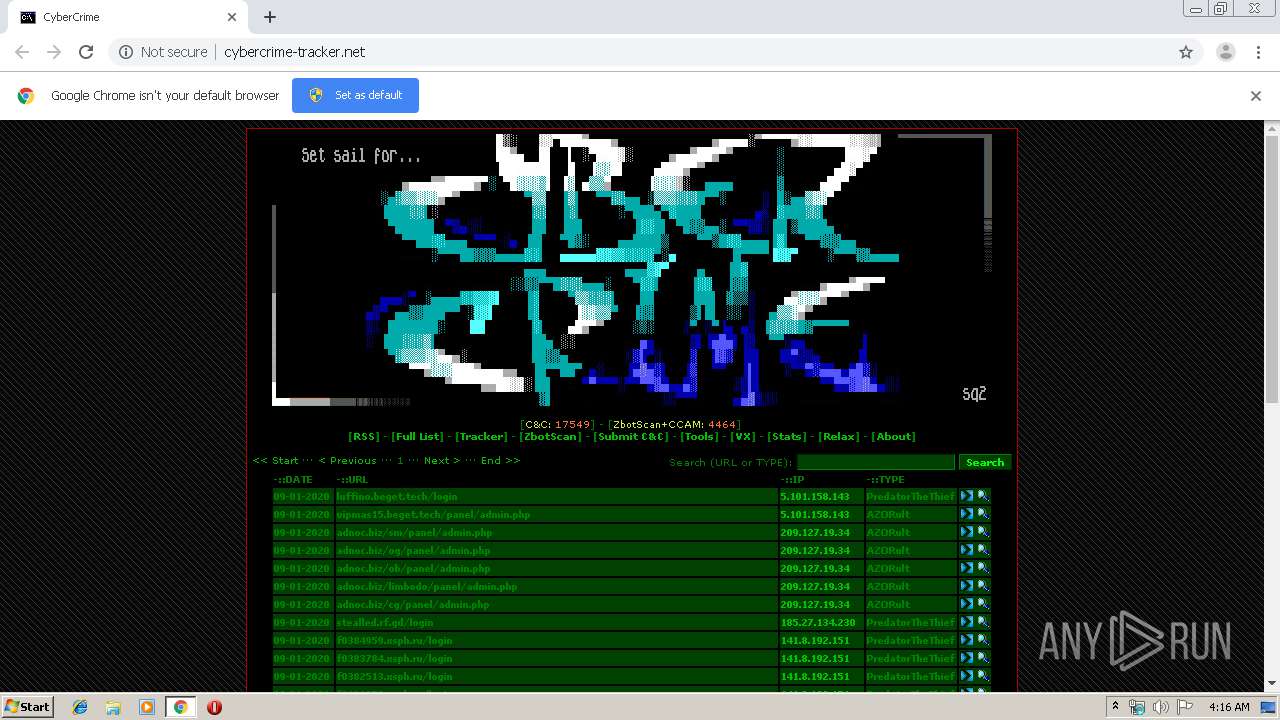Go to the '<< Start' pagination link

[276, 460]
